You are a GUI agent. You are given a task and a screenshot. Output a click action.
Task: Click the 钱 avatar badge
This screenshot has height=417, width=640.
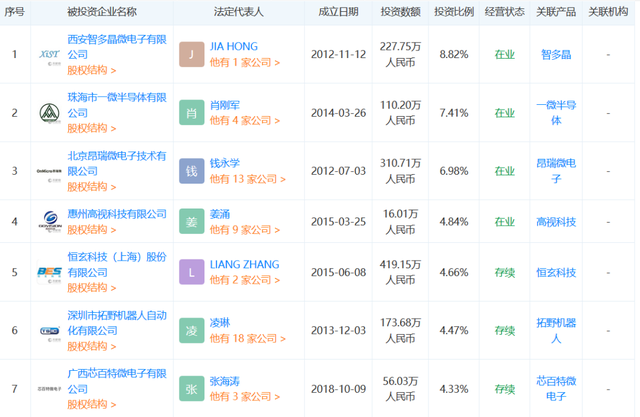coord(191,171)
